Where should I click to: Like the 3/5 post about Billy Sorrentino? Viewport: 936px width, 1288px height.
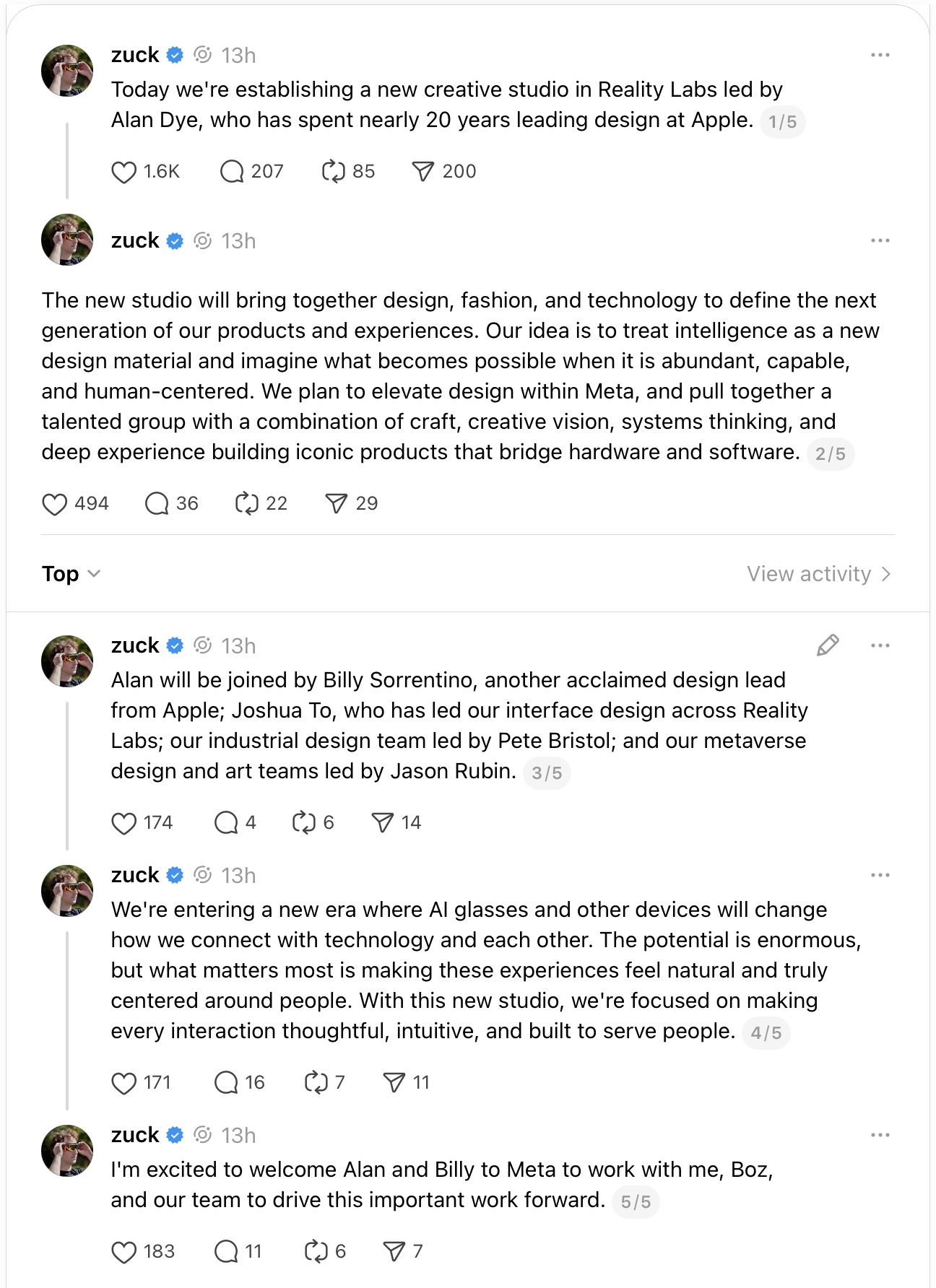(x=124, y=823)
